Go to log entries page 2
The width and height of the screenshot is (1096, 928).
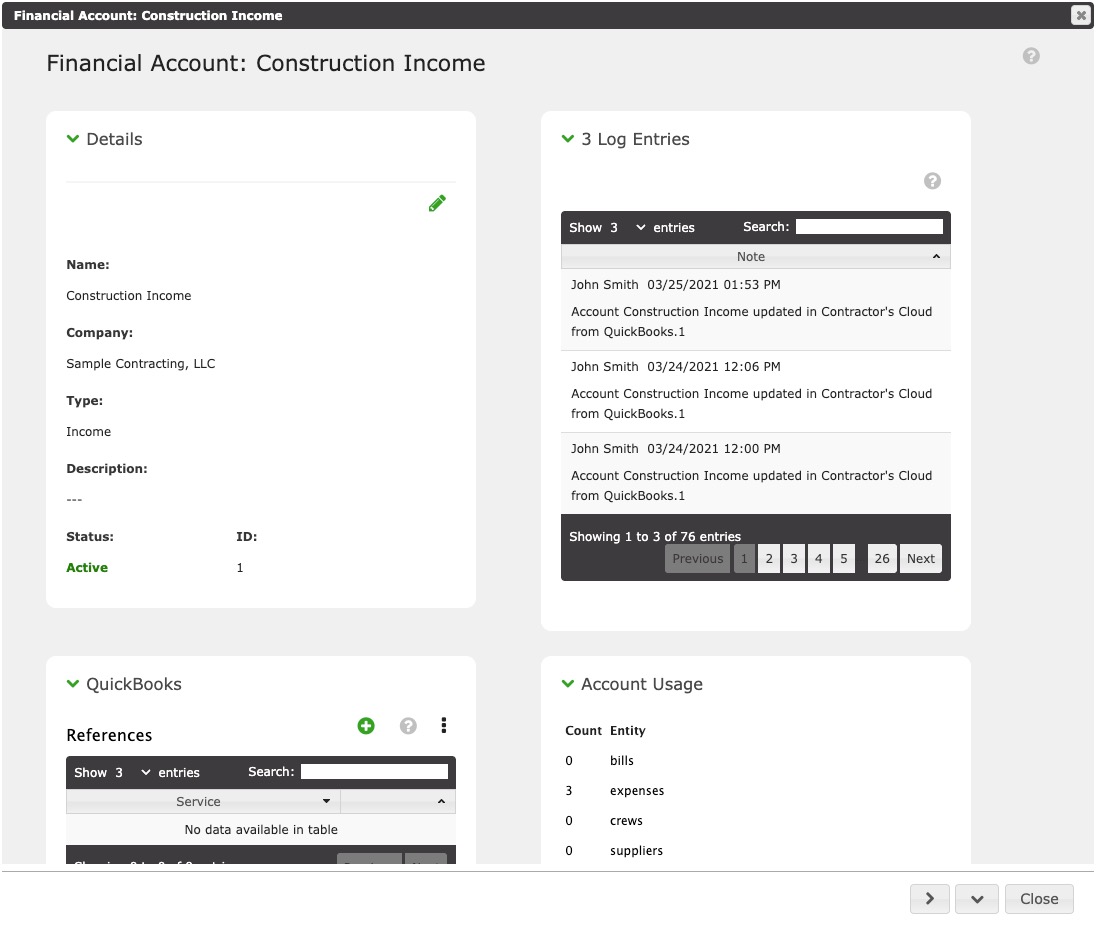point(769,559)
